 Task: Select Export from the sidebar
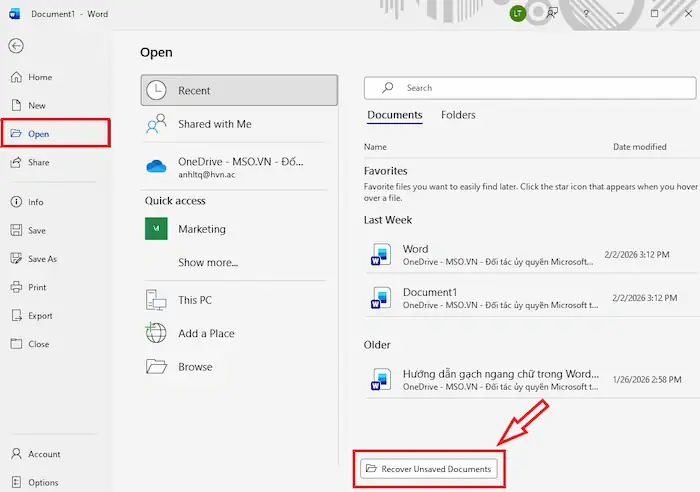pos(40,316)
